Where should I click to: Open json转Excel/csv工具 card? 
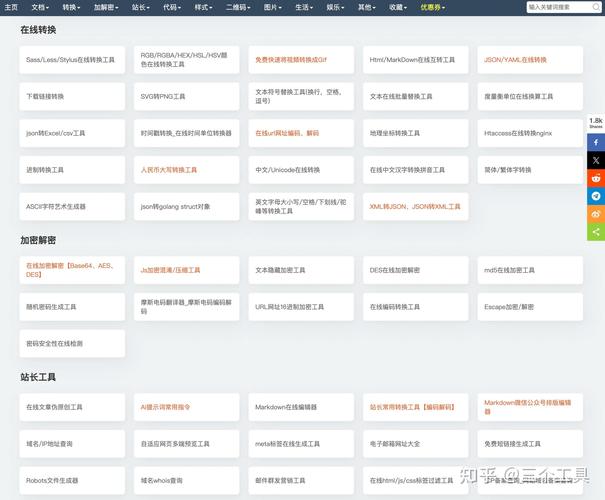72,133
